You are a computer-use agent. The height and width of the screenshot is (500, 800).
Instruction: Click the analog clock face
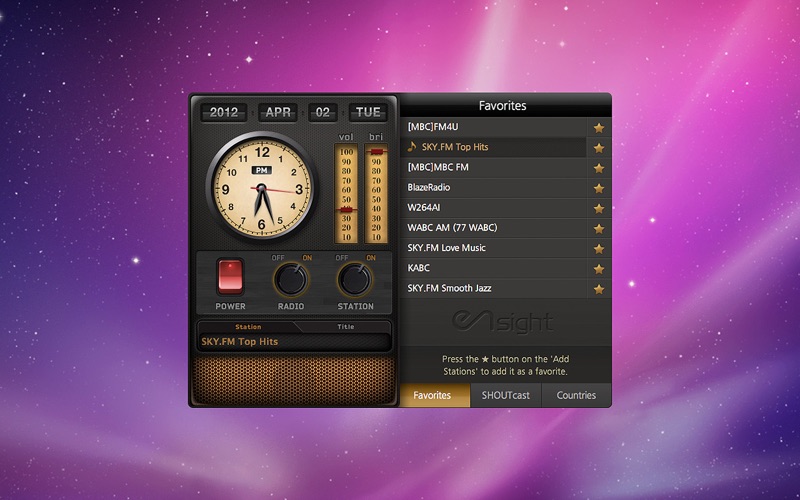click(x=261, y=188)
